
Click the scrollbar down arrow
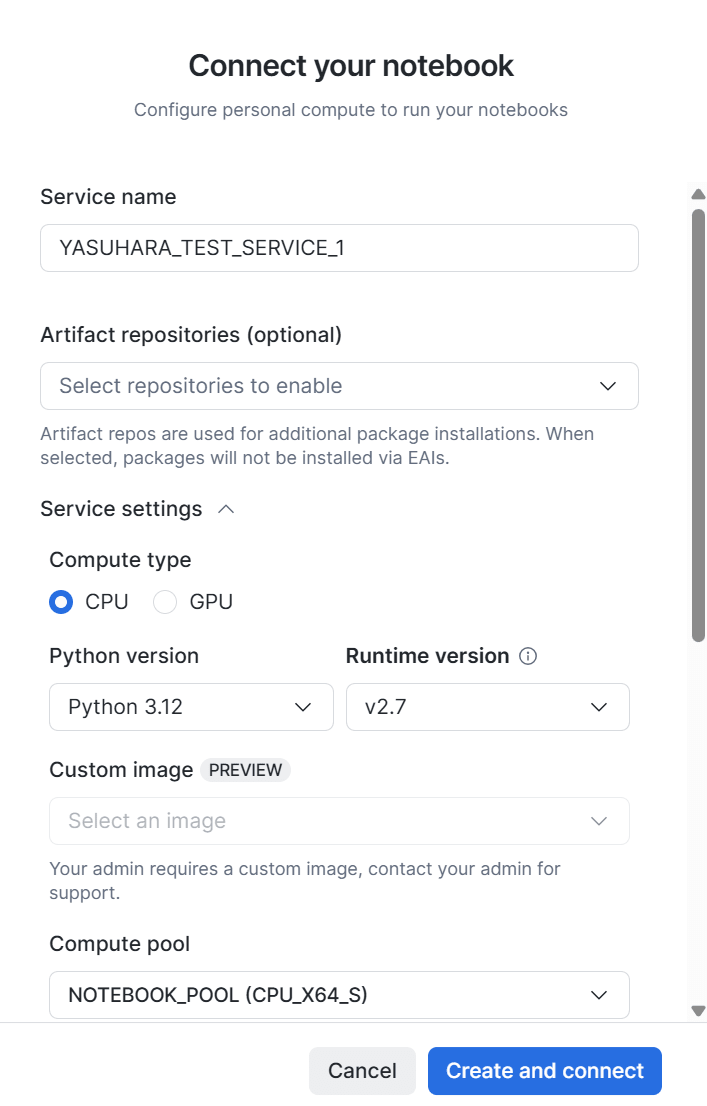699,1011
